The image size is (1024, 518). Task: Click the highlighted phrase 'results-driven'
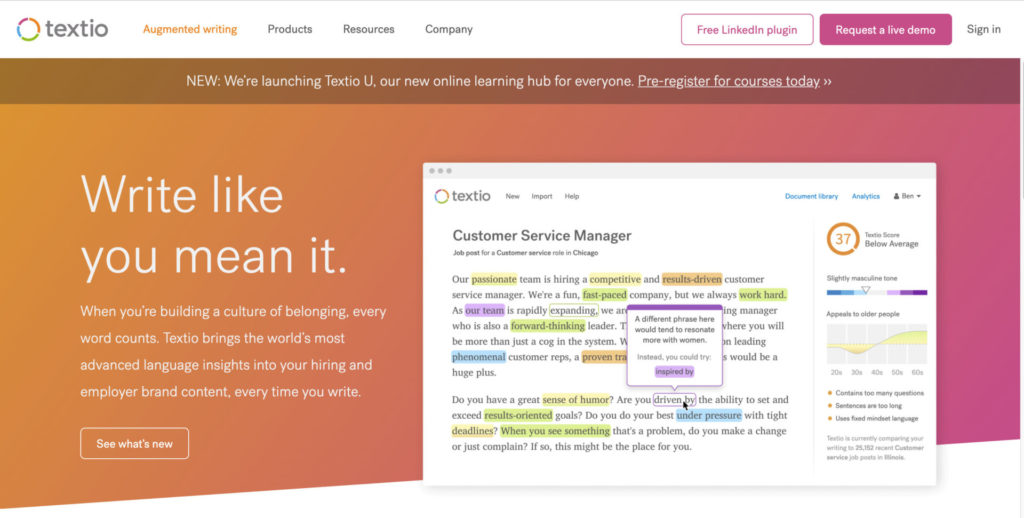(x=692, y=279)
